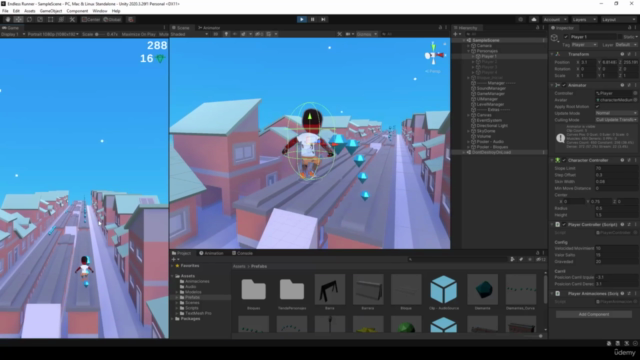Toggle scene lighting lightbulb icon
This screenshot has width=640, height=360.
[226, 34]
